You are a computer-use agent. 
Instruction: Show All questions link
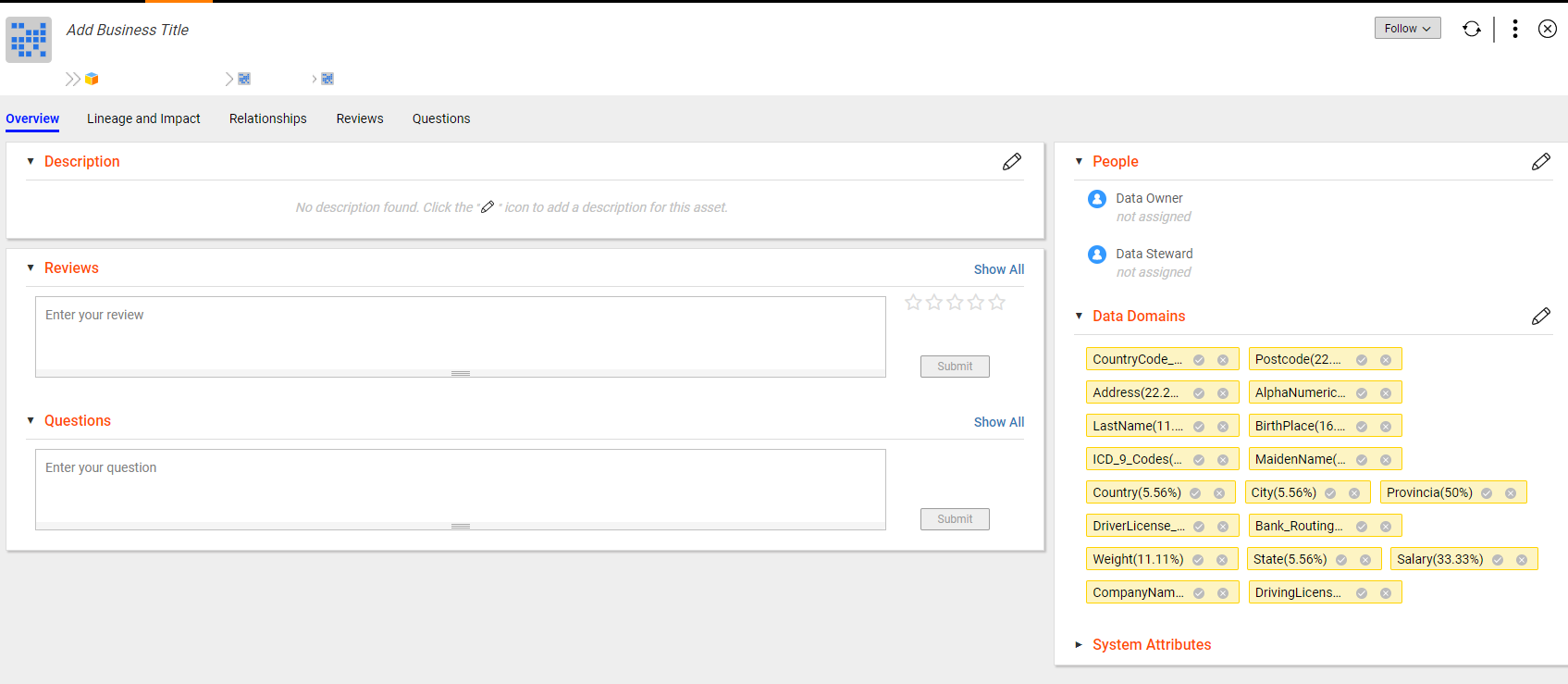click(x=999, y=422)
